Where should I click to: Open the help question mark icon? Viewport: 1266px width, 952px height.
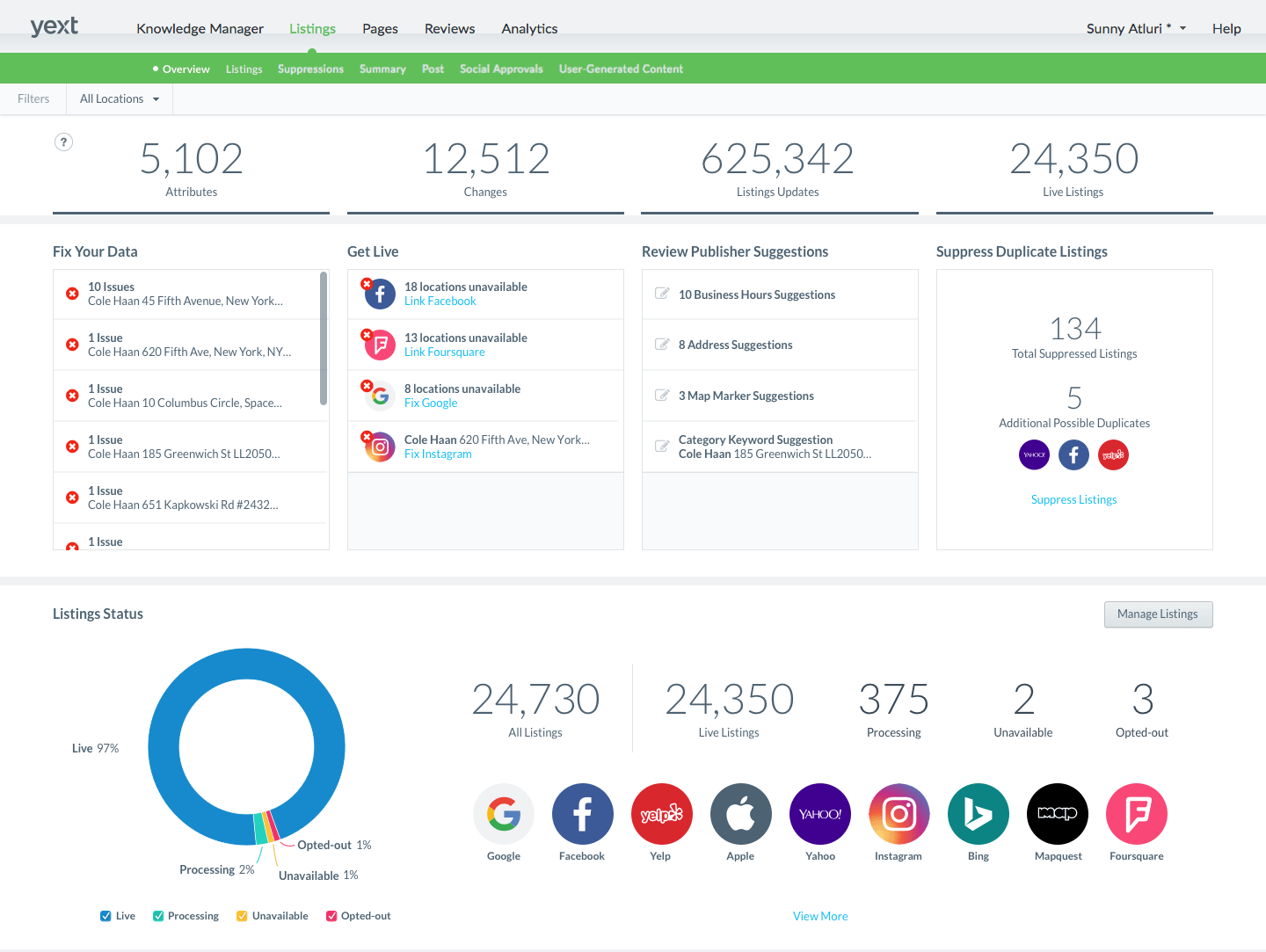click(x=63, y=142)
